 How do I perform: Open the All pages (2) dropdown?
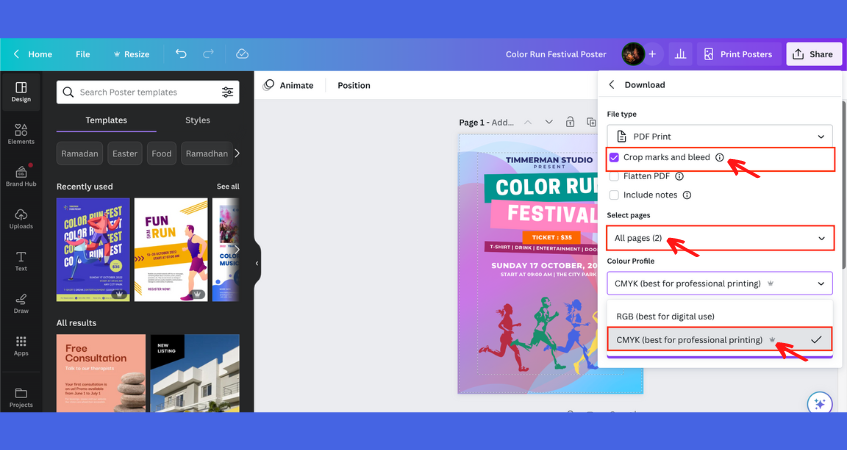pos(719,238)
